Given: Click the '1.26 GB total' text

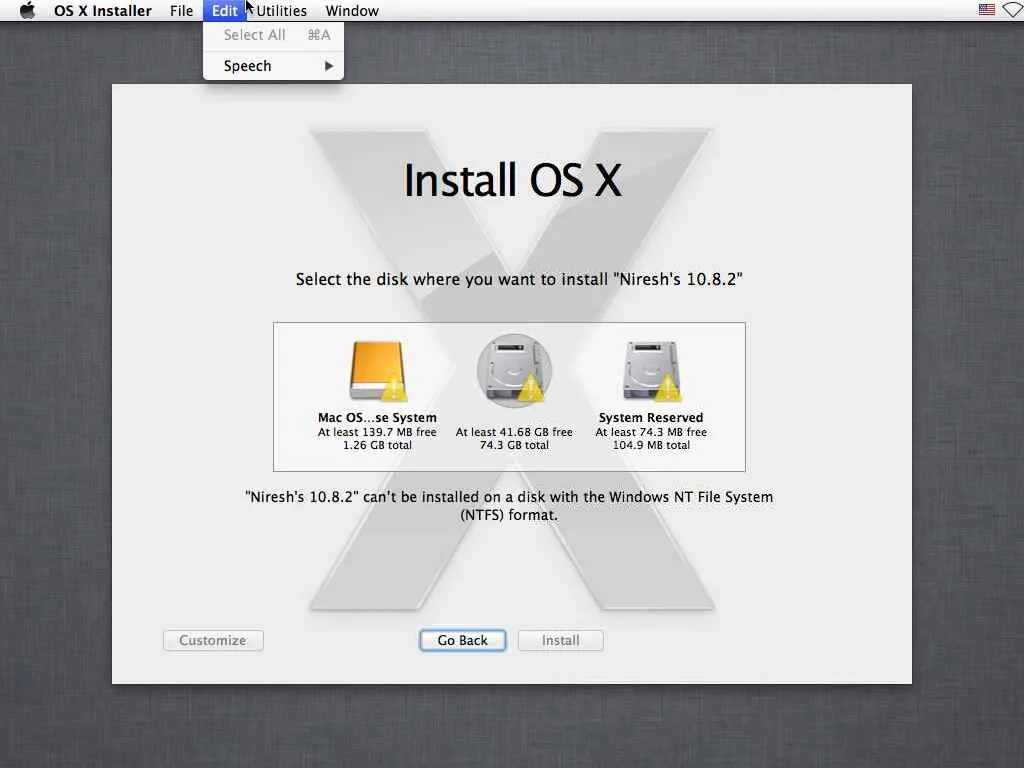Looking at the screenshot, I should point(377,445).
